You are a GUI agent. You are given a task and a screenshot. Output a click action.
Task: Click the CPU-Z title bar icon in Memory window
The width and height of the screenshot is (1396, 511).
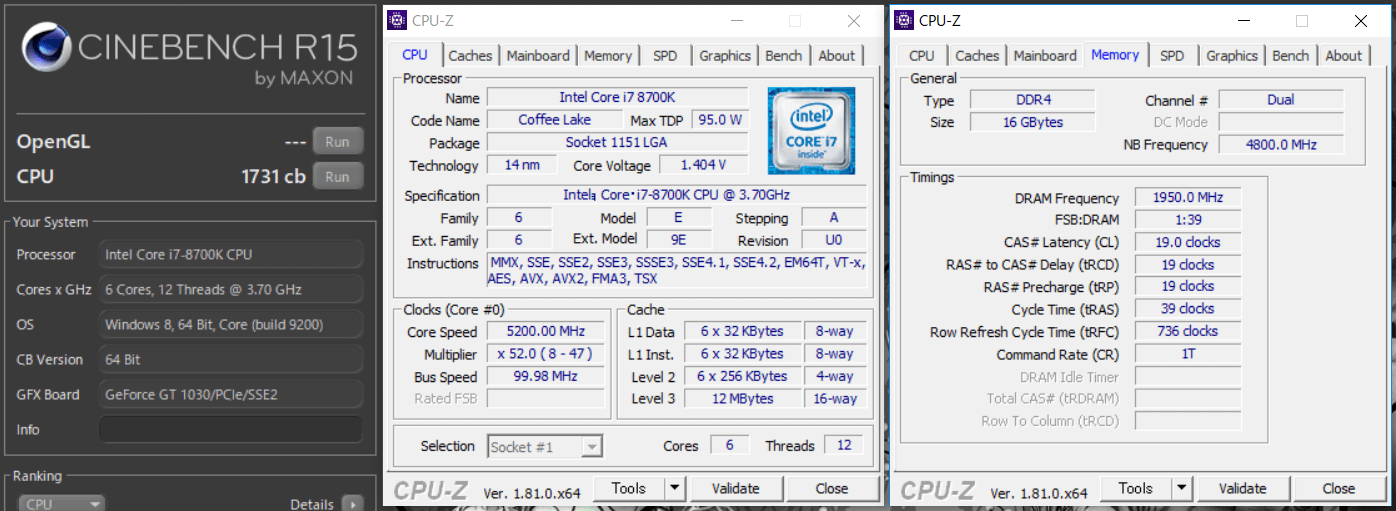[904, 20]
